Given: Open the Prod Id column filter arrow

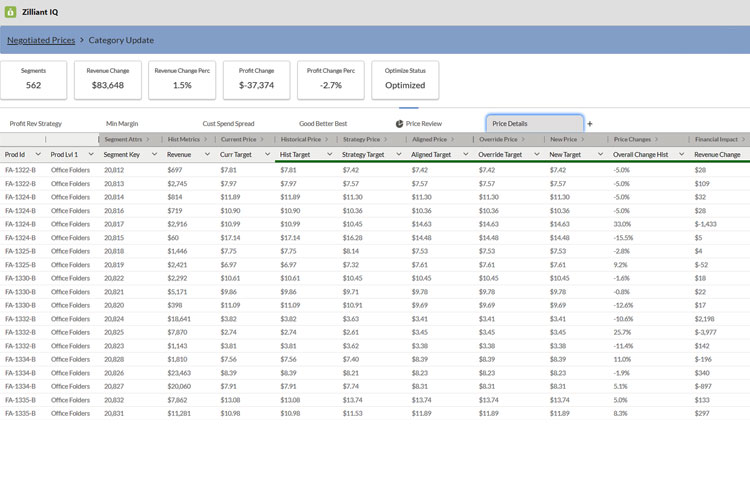Looking at the screenshot, I should (x=38, y=155).
